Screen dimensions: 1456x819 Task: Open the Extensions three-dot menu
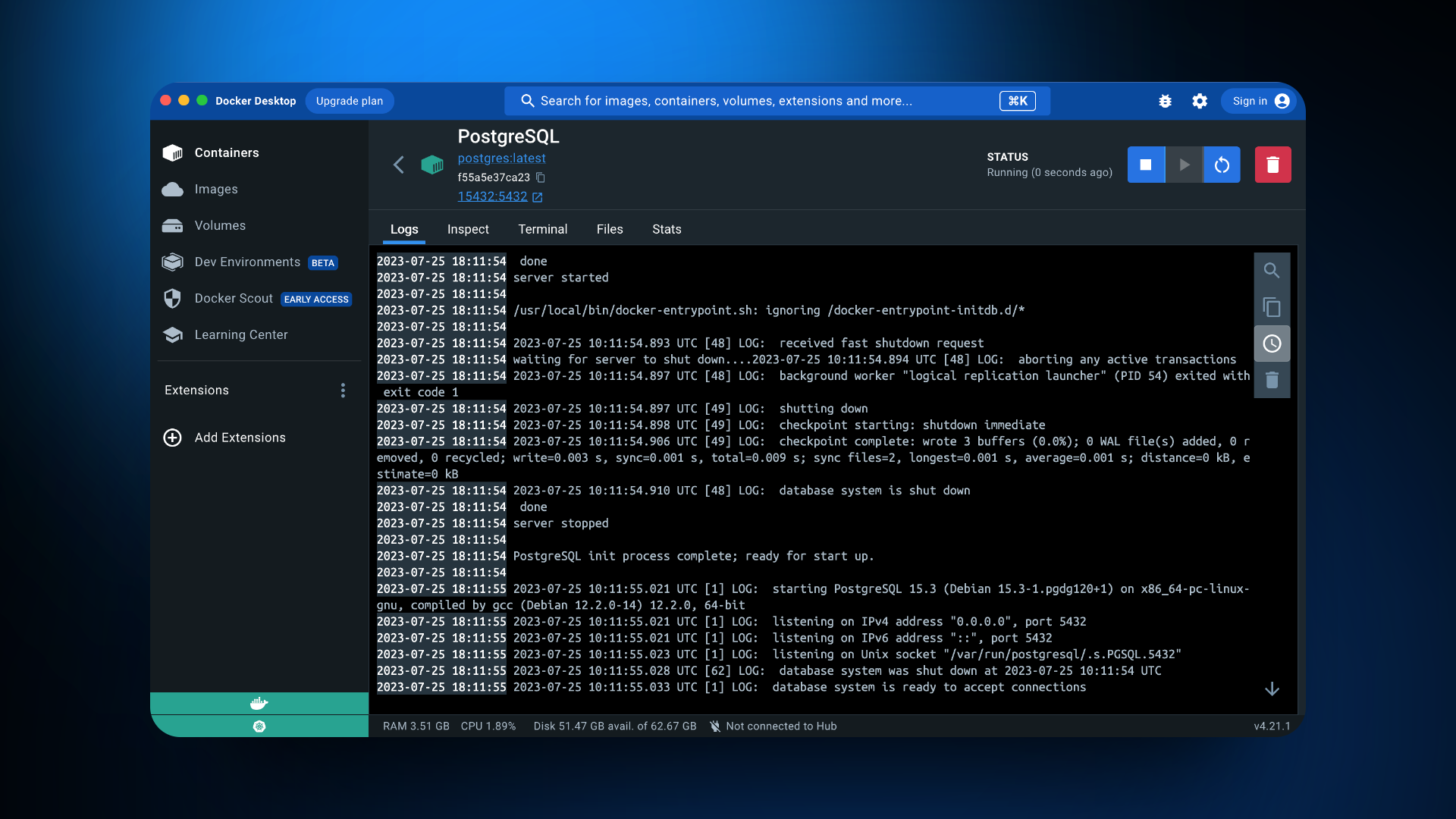(343, 390)
